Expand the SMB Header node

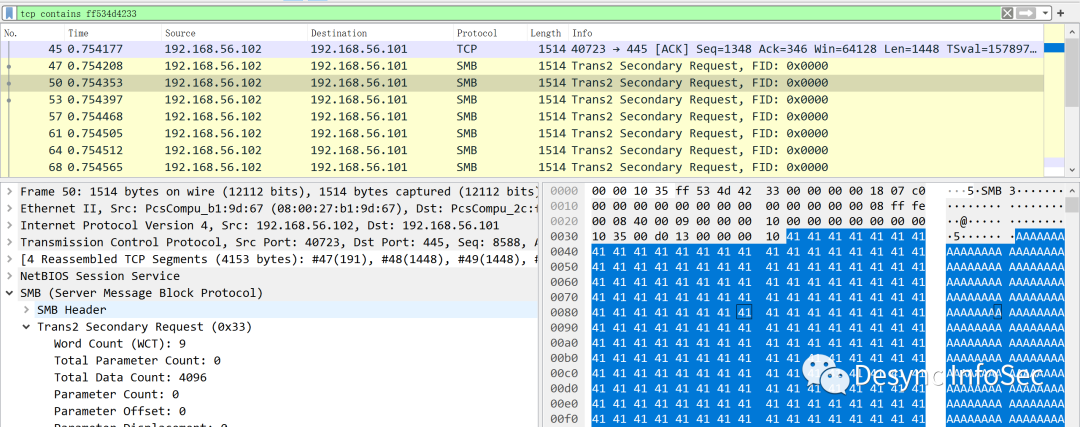tap(26, 309)
